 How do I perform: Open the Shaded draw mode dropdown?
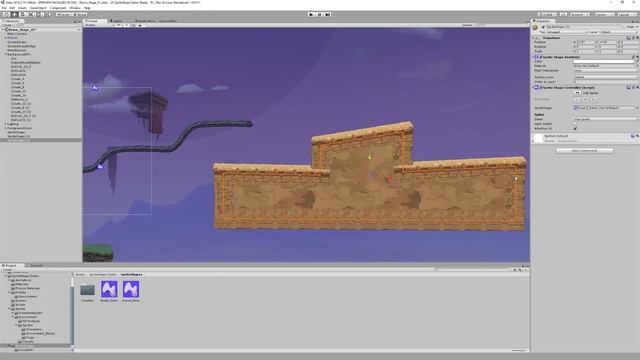pos(98,25)
